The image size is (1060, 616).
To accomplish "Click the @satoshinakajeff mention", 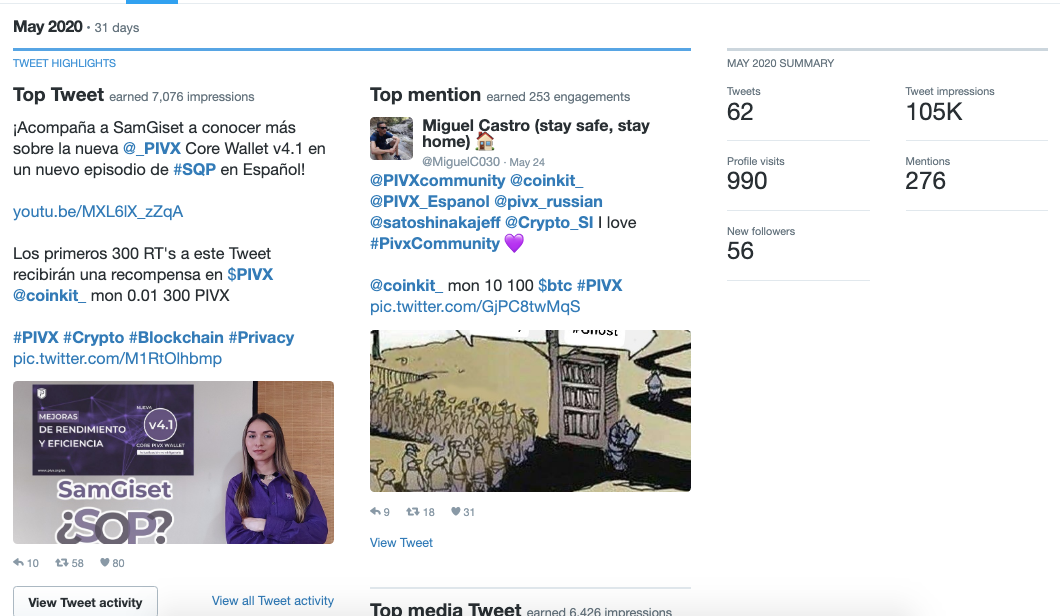I will (435, 222).
